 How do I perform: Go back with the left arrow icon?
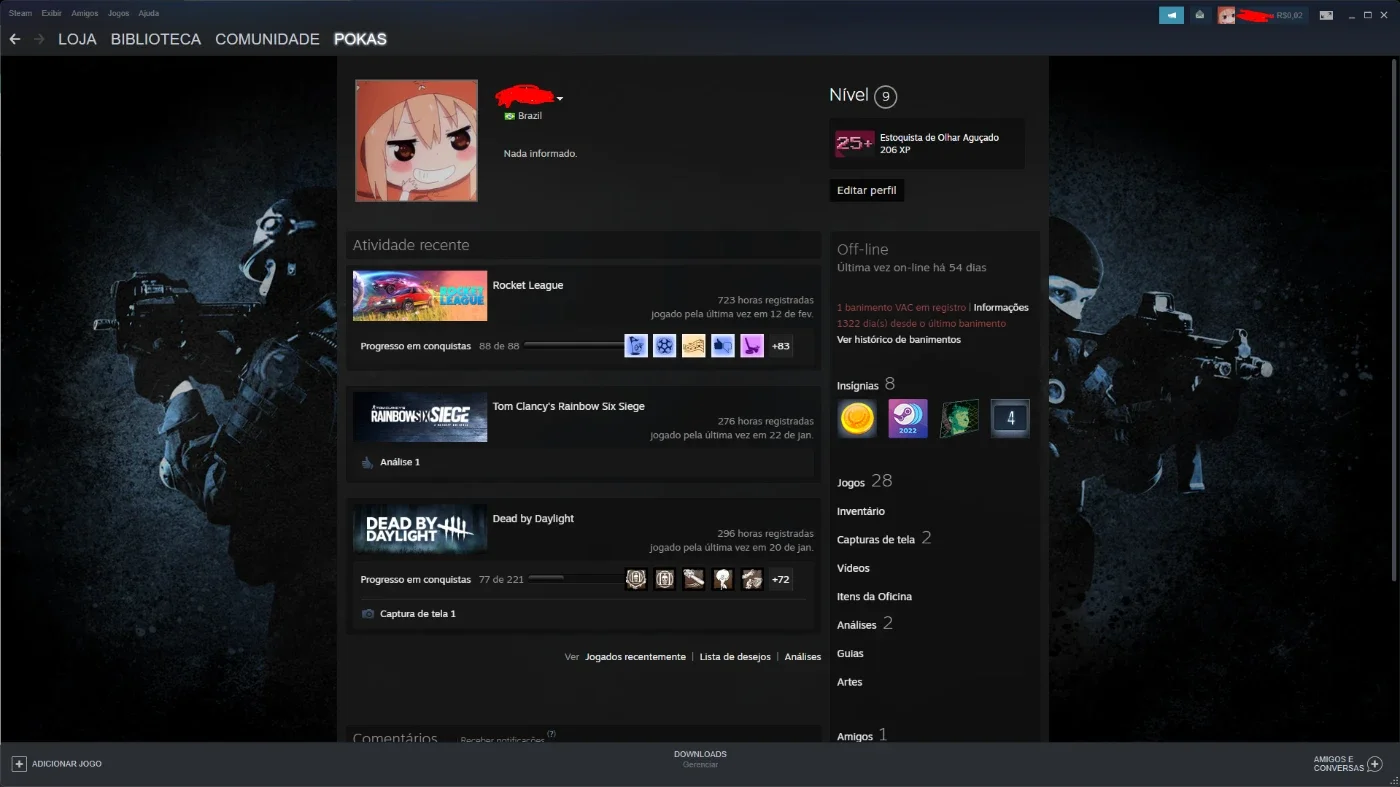(14, 39)
